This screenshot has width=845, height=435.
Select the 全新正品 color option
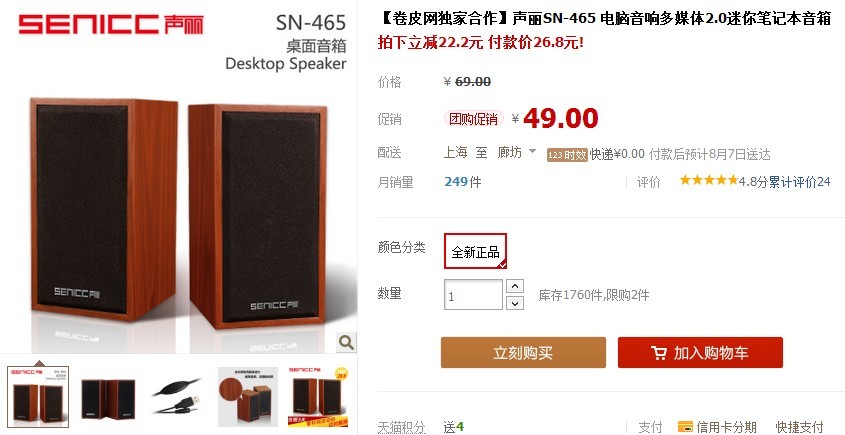pos(475,251)
